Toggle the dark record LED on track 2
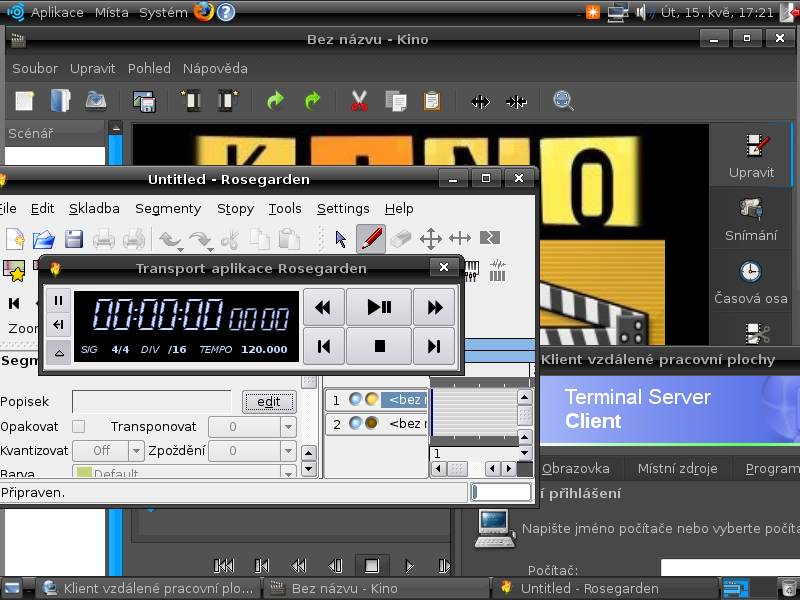Image resolution: width=800 pixels, height=600 pixels. [x=371, y=423]
